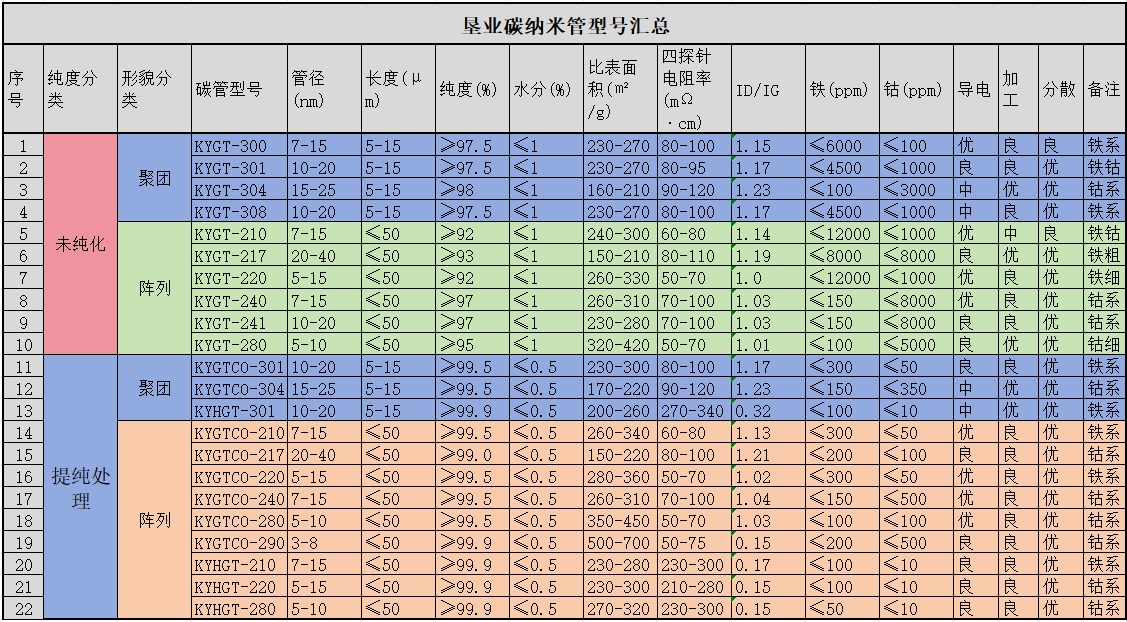The height and width of the screenshot is (622, 1127).
Task: Click the model cell KYGT-280
Action: (x=239, y=344)
